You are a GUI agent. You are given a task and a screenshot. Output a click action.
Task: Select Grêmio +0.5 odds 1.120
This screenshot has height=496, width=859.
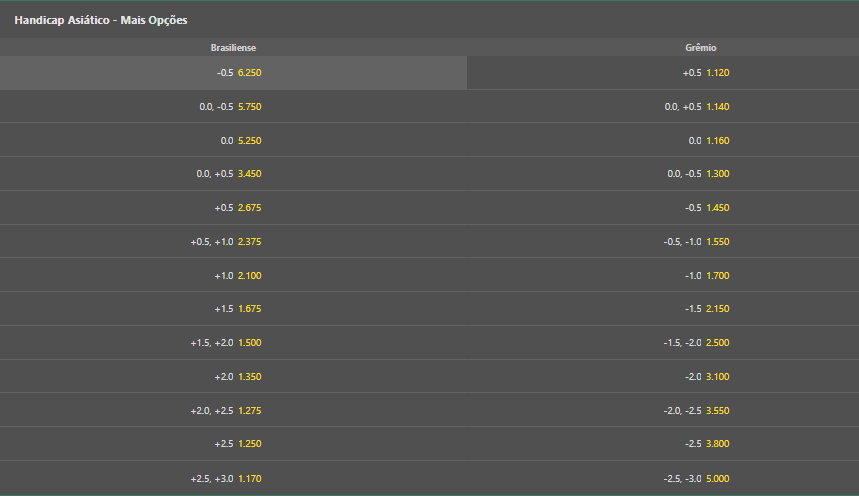tap(663, 73)
